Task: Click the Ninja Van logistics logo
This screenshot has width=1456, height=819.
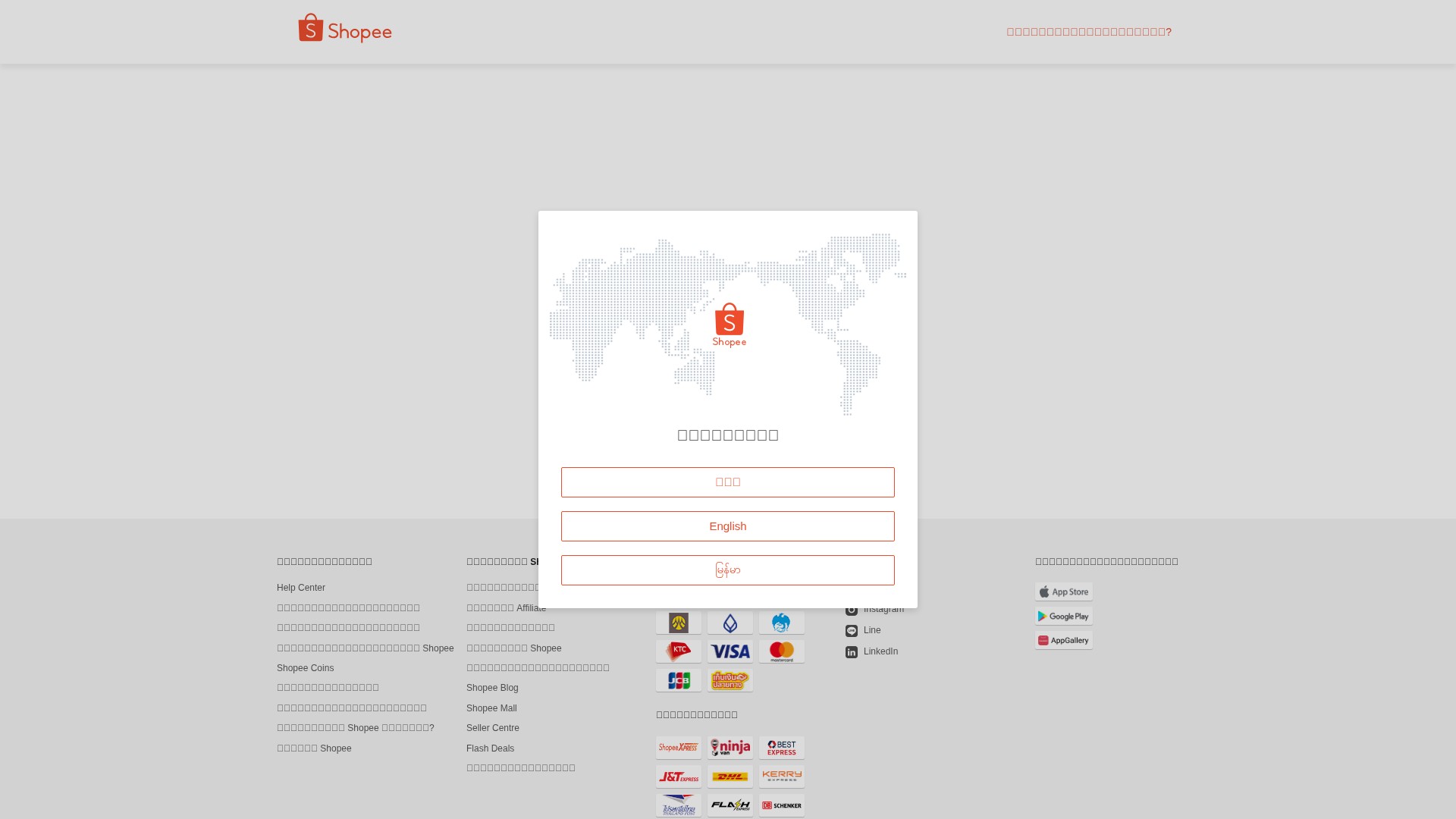Action: 730,748
